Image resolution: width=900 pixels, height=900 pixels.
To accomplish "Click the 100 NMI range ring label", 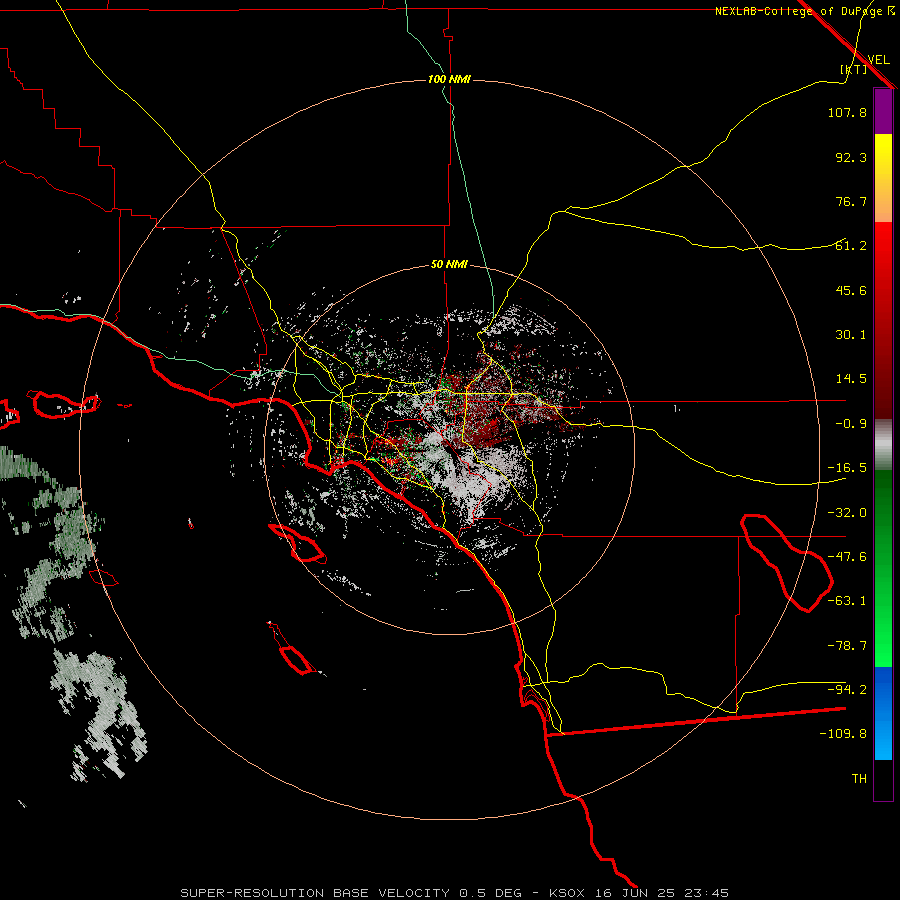I will 449,79.
